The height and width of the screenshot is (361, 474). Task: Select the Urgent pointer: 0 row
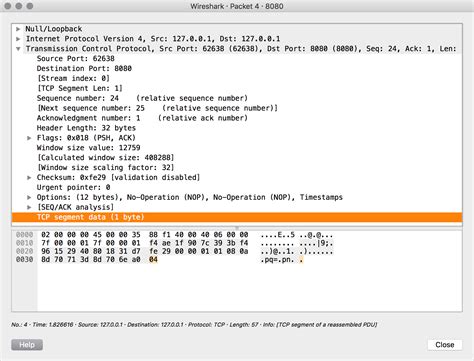tap(237, 187)
